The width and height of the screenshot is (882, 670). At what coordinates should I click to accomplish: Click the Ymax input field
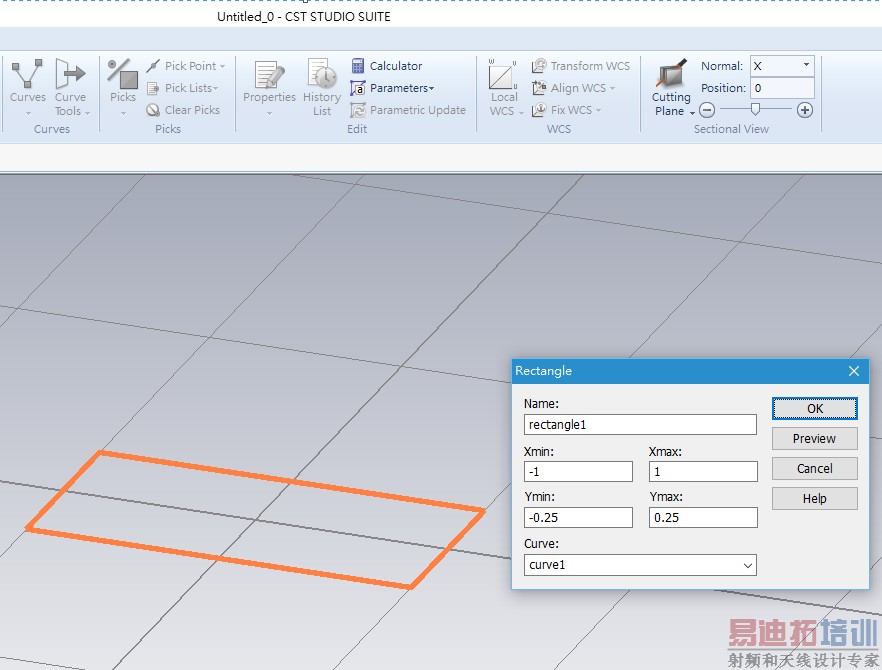click(703, 518)
